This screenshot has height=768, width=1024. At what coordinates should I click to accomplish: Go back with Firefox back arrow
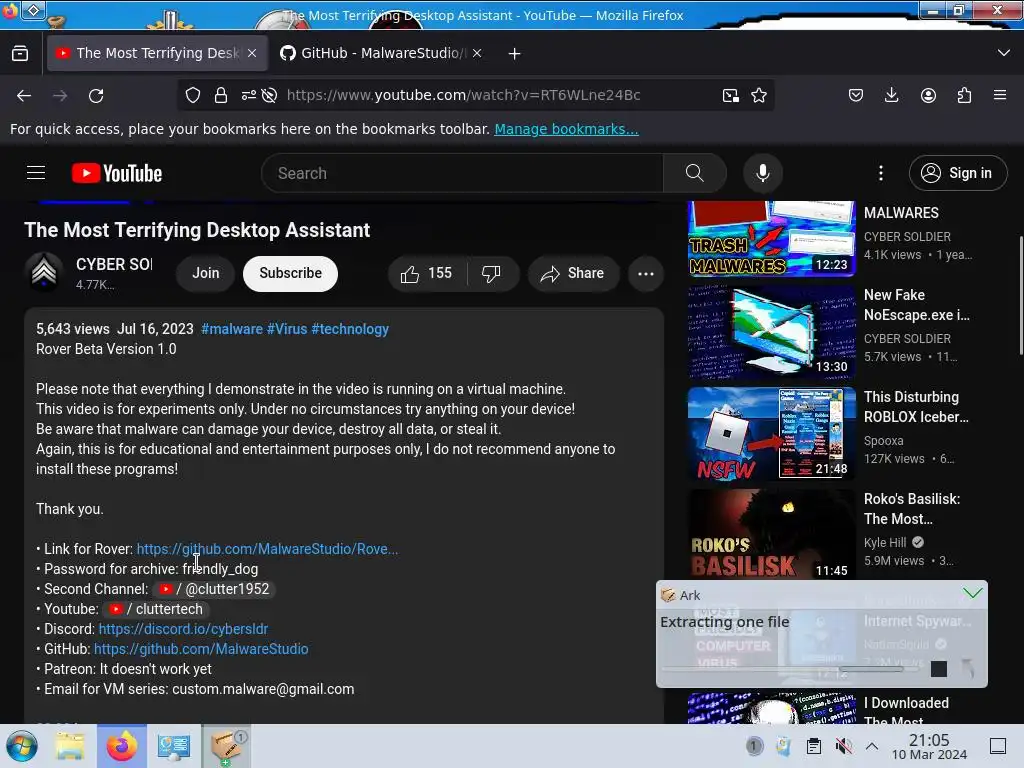24,96
